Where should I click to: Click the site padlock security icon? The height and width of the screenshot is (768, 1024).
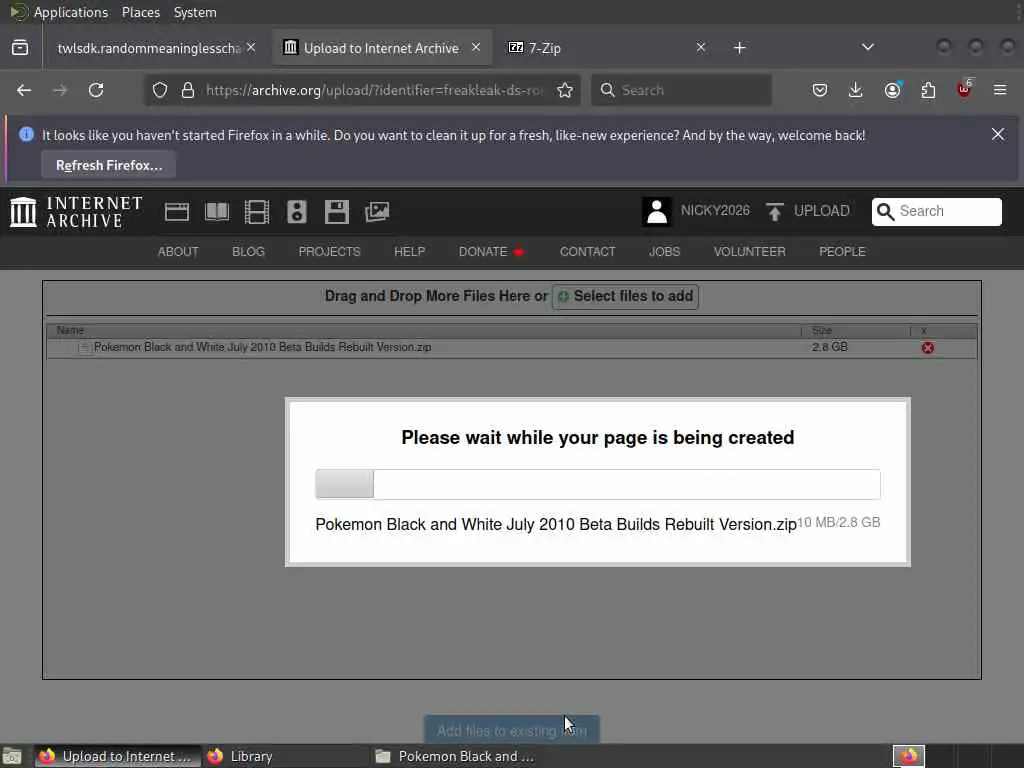(188, 90)
